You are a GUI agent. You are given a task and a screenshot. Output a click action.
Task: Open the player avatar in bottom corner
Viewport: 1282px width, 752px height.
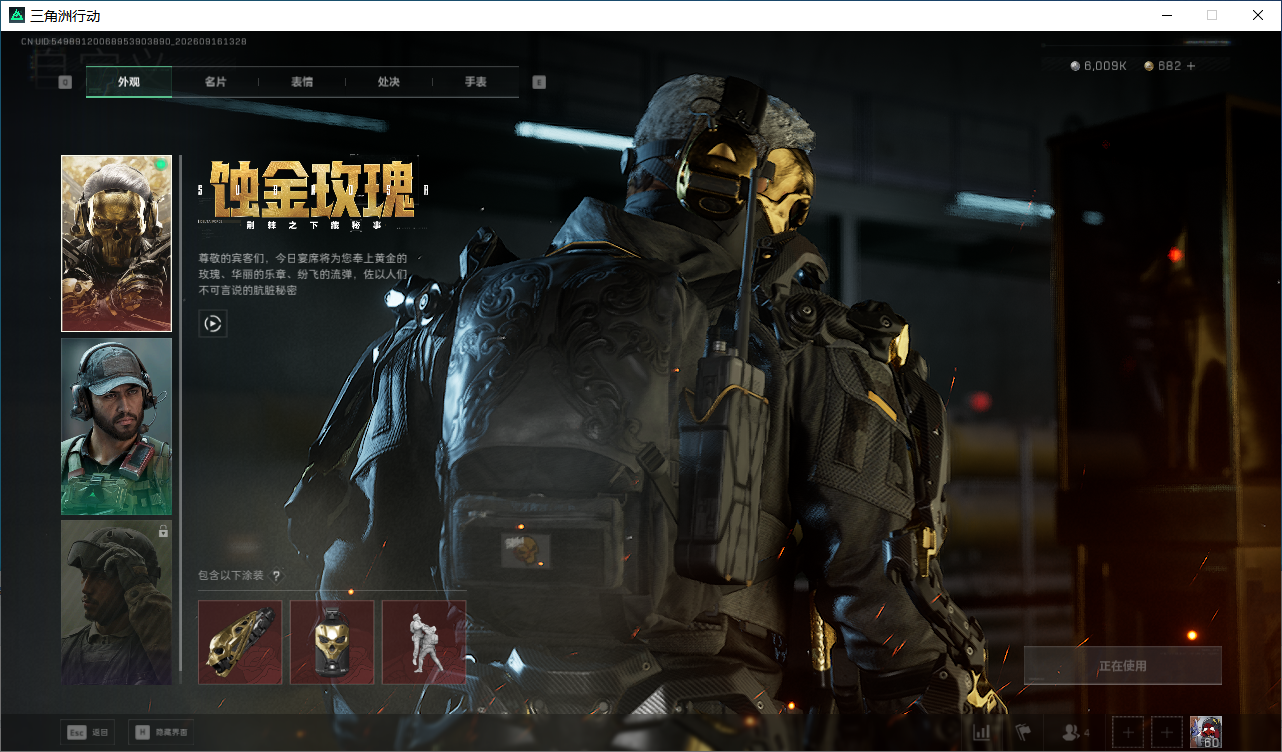(1206, 732)
